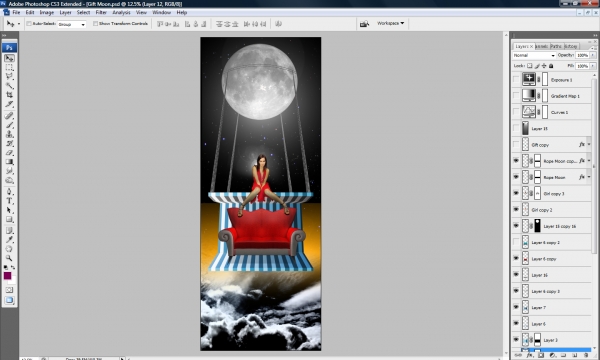
Task: Show the Exposure 1 layer
Action: click(516, 80)
